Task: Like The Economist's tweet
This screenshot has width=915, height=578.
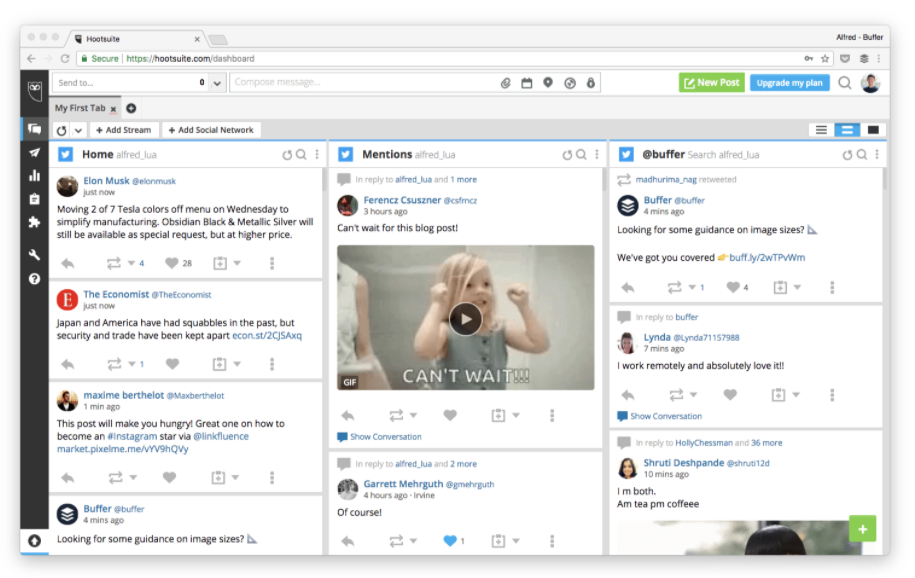Action: tap(172, 364)
